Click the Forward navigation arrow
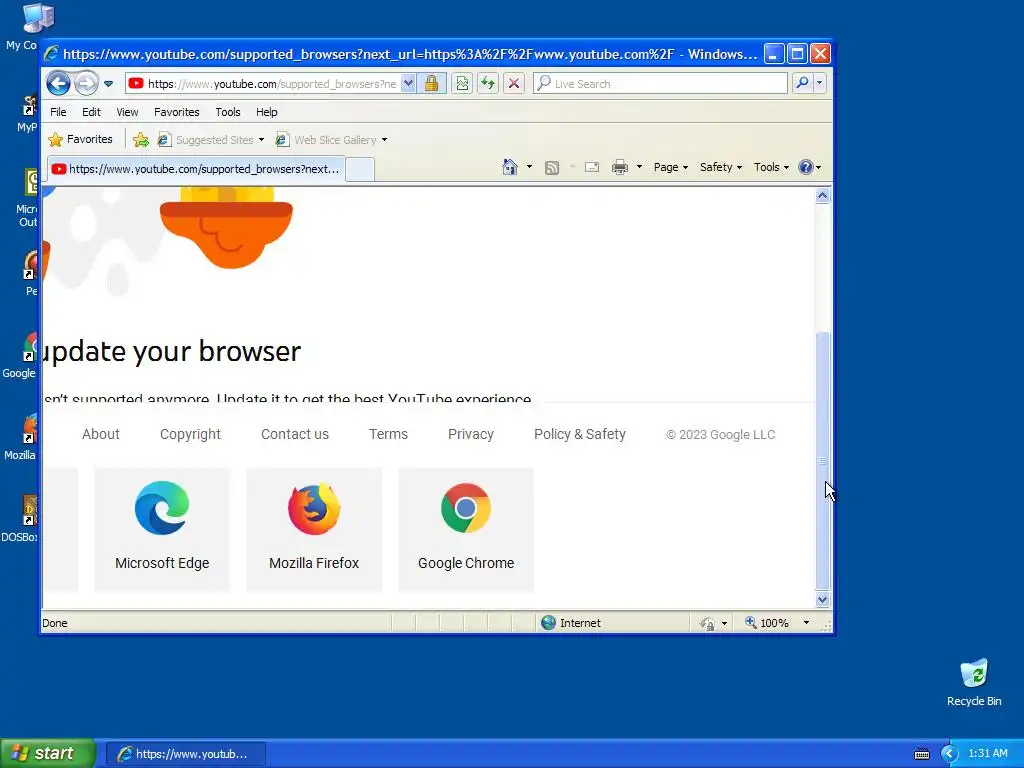 (86, 84)
